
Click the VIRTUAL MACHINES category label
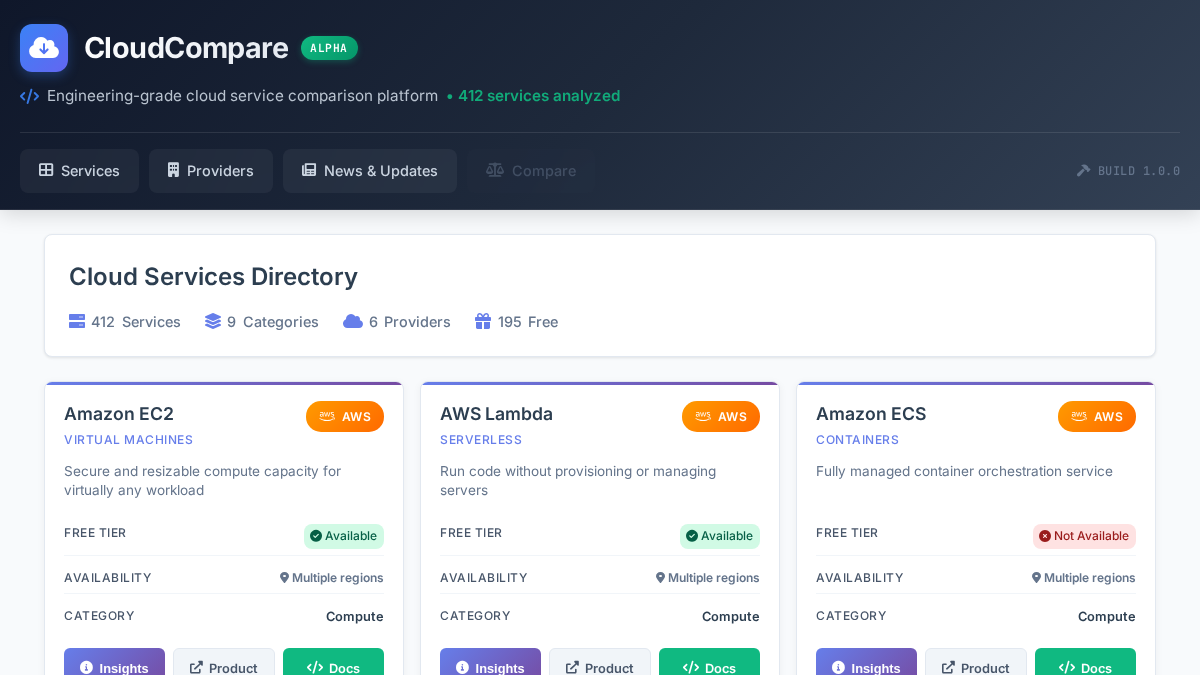(x=129, y=440)
